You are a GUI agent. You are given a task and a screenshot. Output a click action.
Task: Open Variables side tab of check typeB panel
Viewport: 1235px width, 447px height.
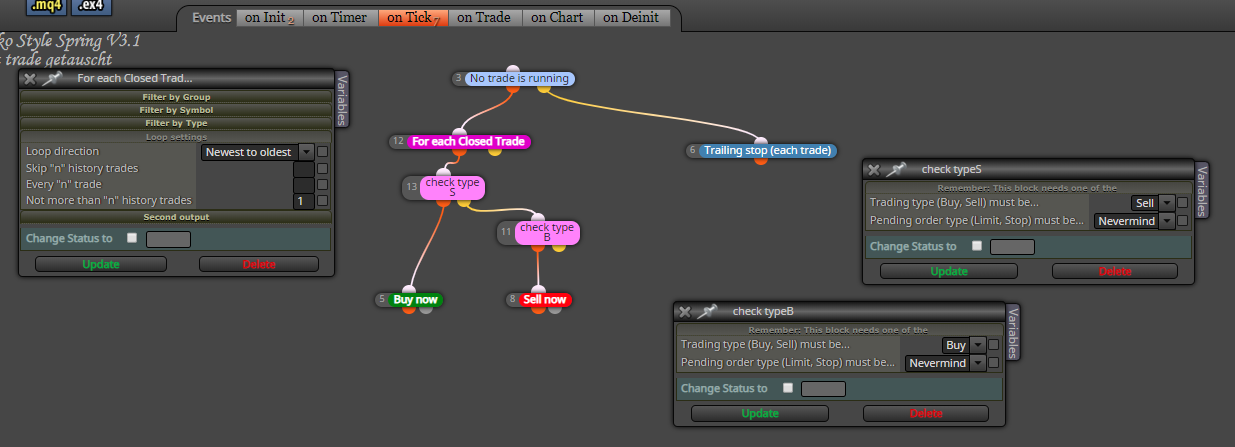[x=1012, y=332]
